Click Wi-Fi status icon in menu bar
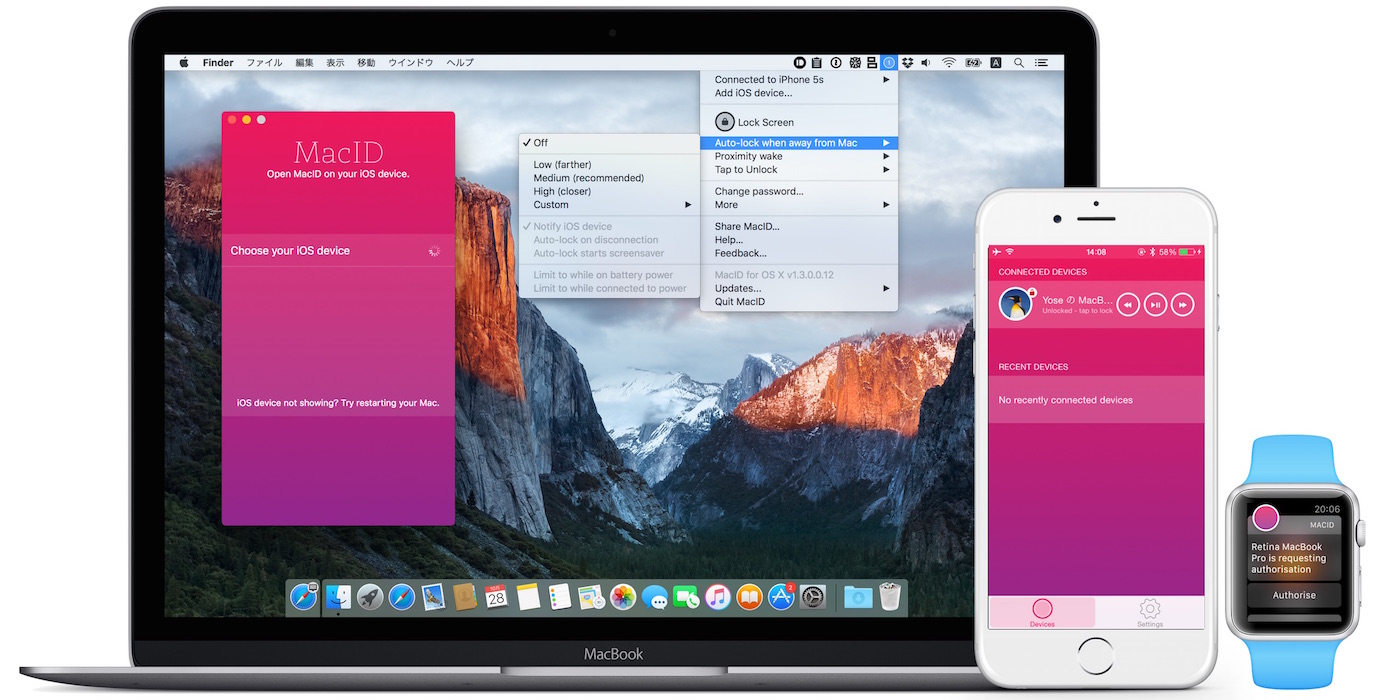This screenshot has height=700, width=1400. (x=949, y=62)
